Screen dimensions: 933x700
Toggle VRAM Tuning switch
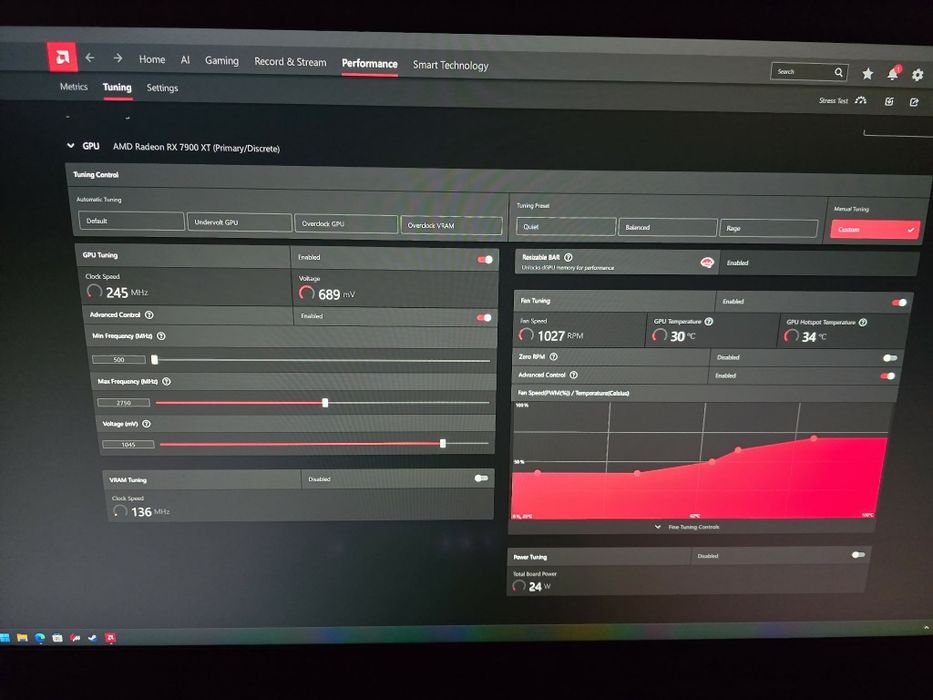coord(481,479)
